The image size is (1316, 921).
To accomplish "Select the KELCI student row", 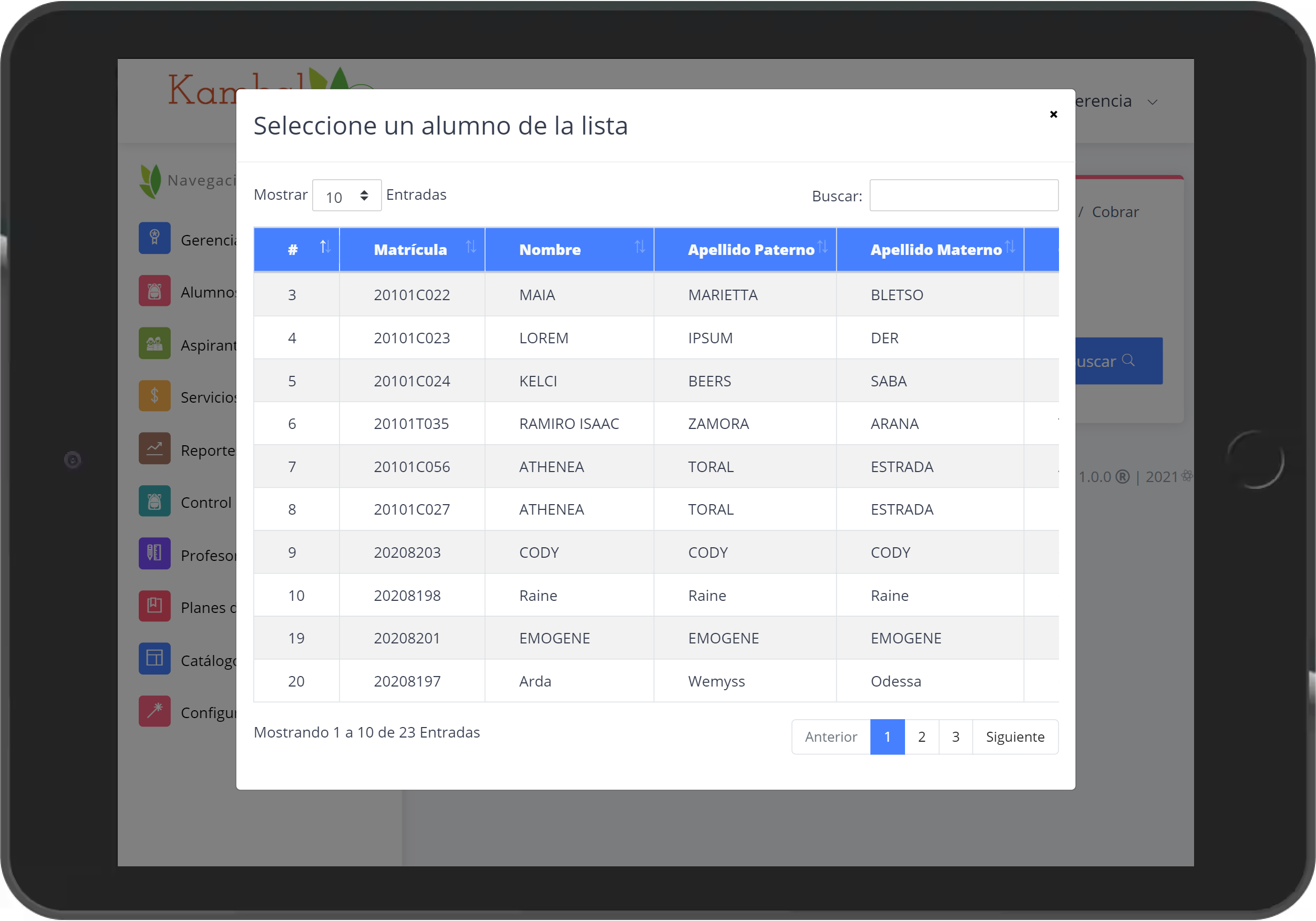I will (656, 381).
